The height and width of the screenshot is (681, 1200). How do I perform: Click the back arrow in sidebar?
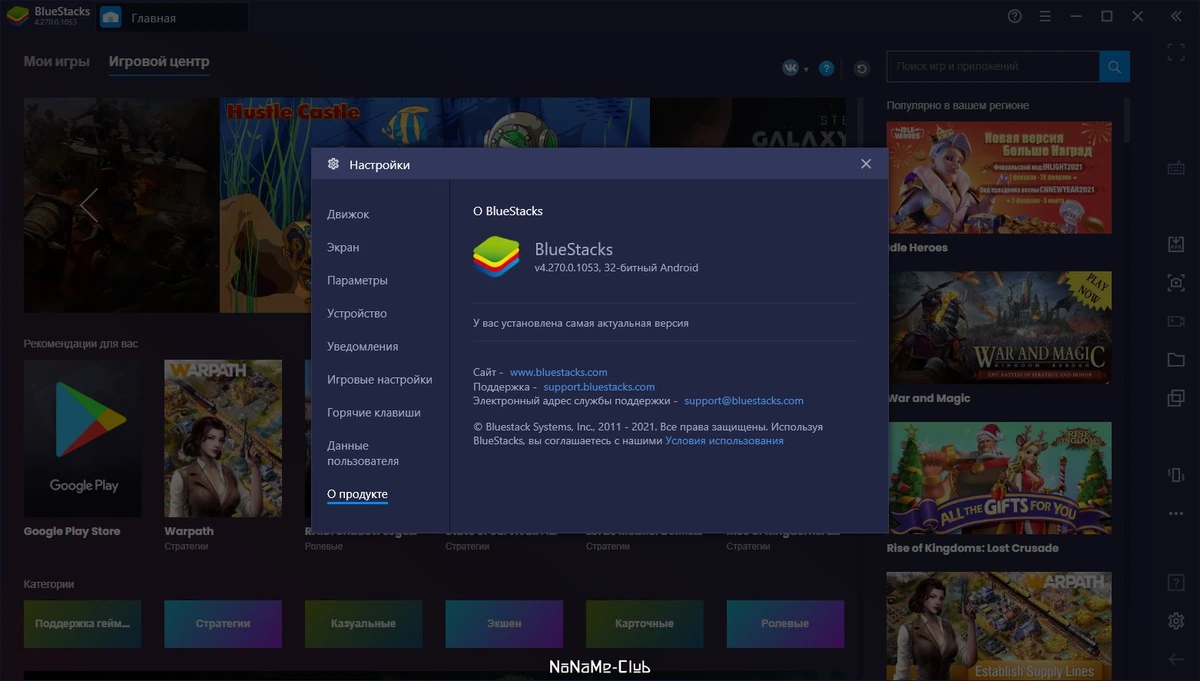pos(1176,659)
